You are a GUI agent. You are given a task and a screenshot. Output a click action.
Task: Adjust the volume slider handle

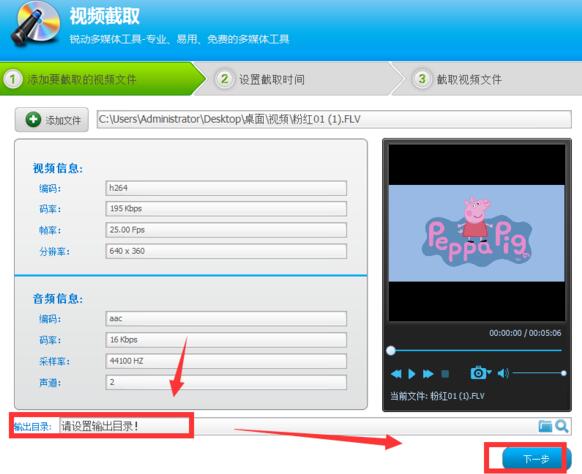pos(563,373)
